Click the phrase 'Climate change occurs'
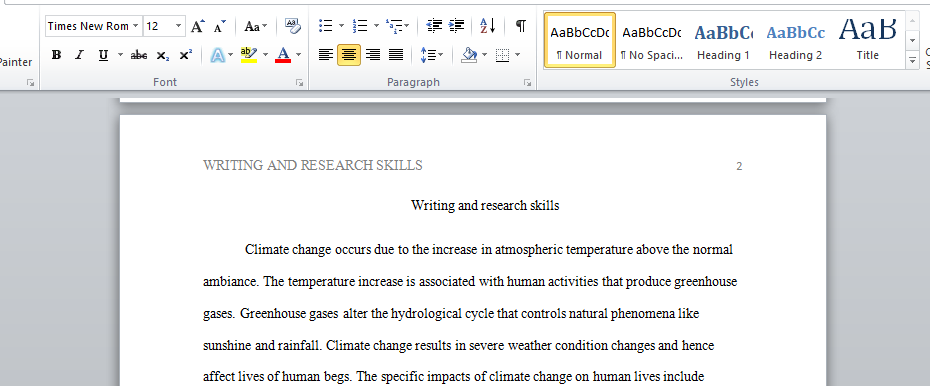 tap(308, 250)
